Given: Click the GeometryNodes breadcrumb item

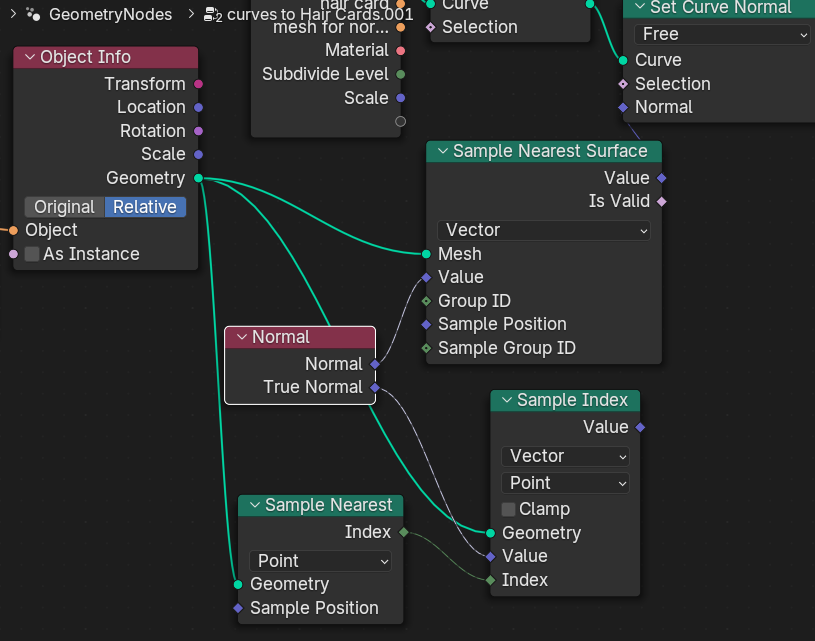Looking at the screenshot, I should click(110, 14).
